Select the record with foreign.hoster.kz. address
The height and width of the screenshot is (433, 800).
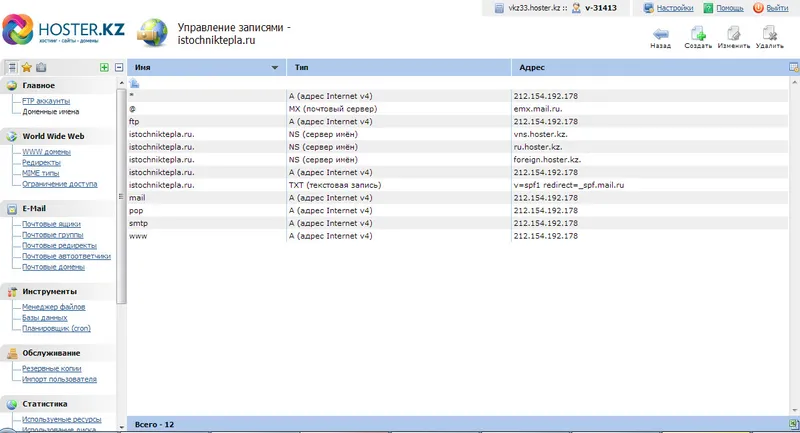458,160
